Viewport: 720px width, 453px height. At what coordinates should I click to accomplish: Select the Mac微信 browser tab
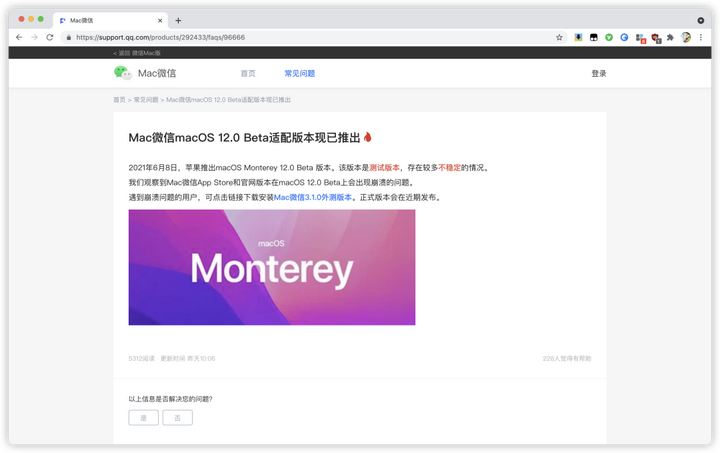coord(110,20)
